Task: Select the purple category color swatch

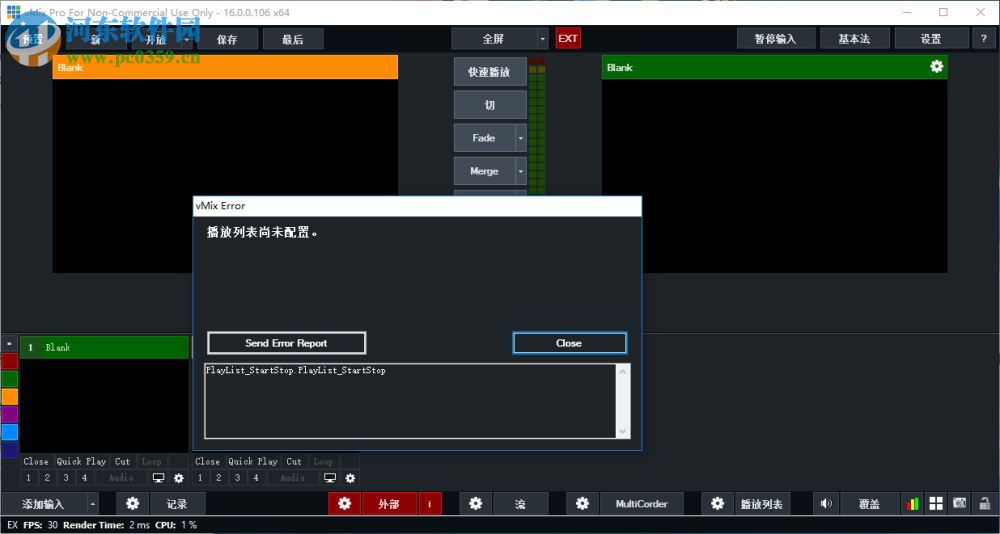Action: (x=10, y=414)
